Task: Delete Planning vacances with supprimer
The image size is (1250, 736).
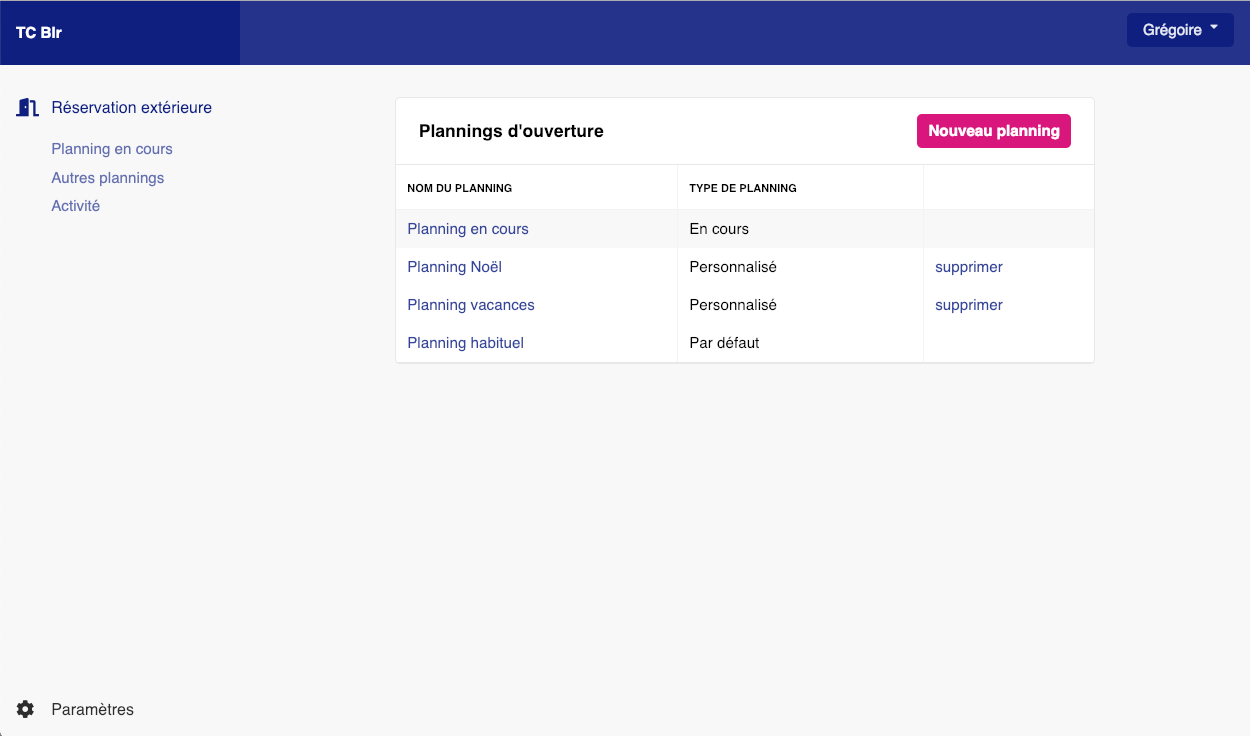Action: pyautogui.click(x=968, y=305)
